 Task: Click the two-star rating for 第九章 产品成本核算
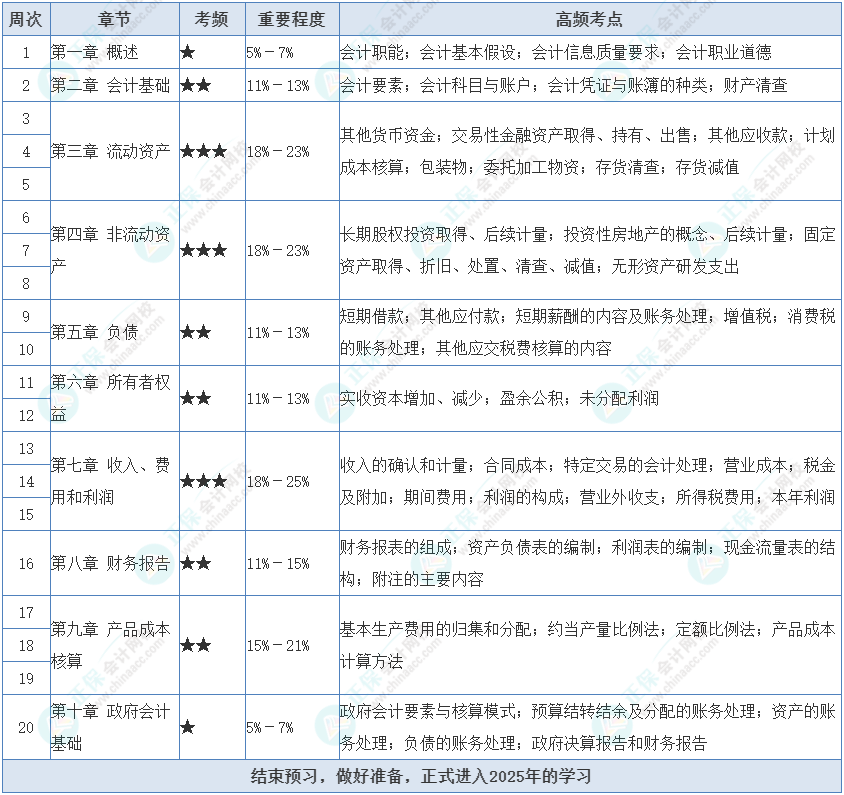tap(195, 645)
